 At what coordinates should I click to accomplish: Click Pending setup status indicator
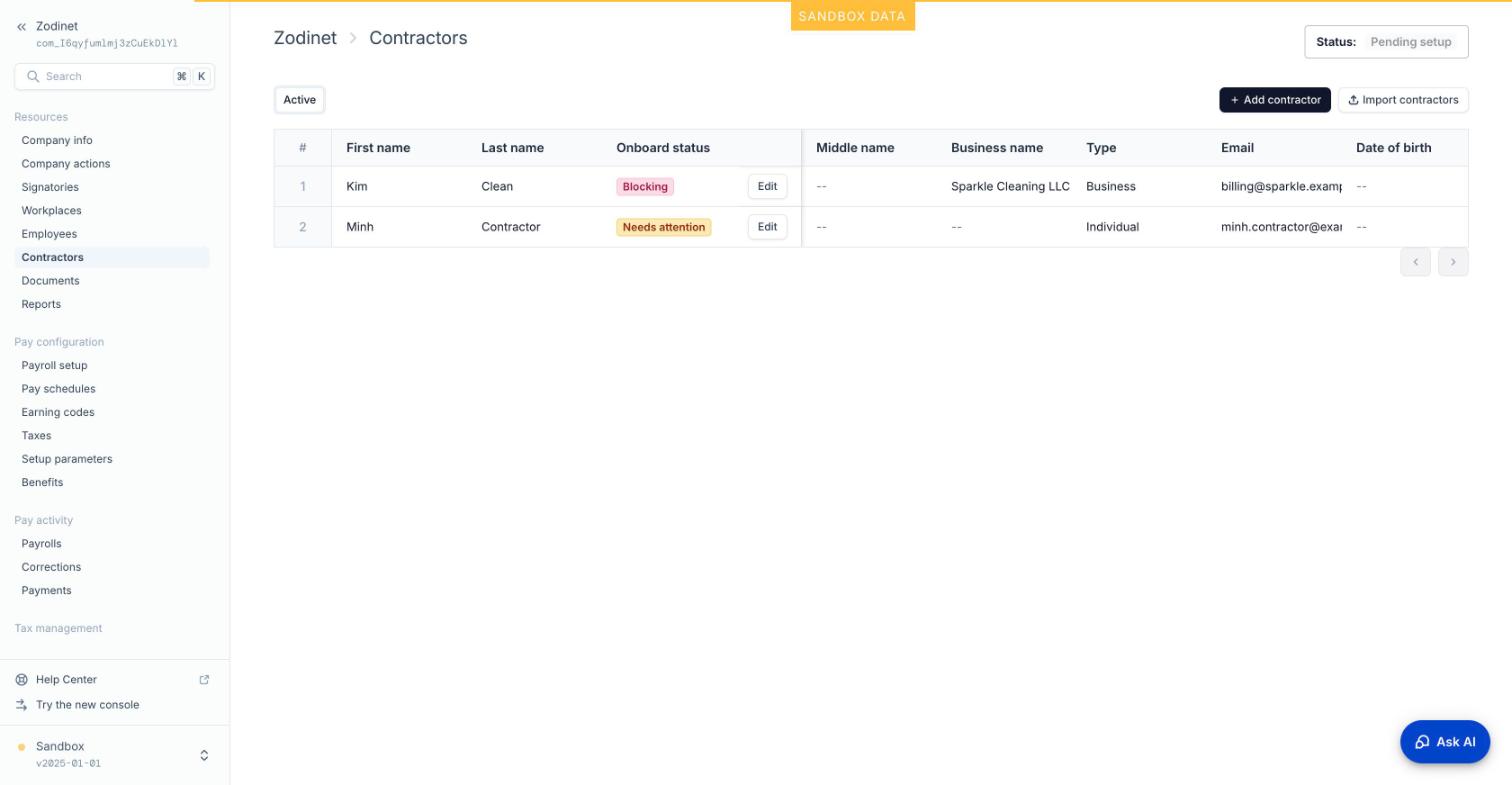(1410, 42)
